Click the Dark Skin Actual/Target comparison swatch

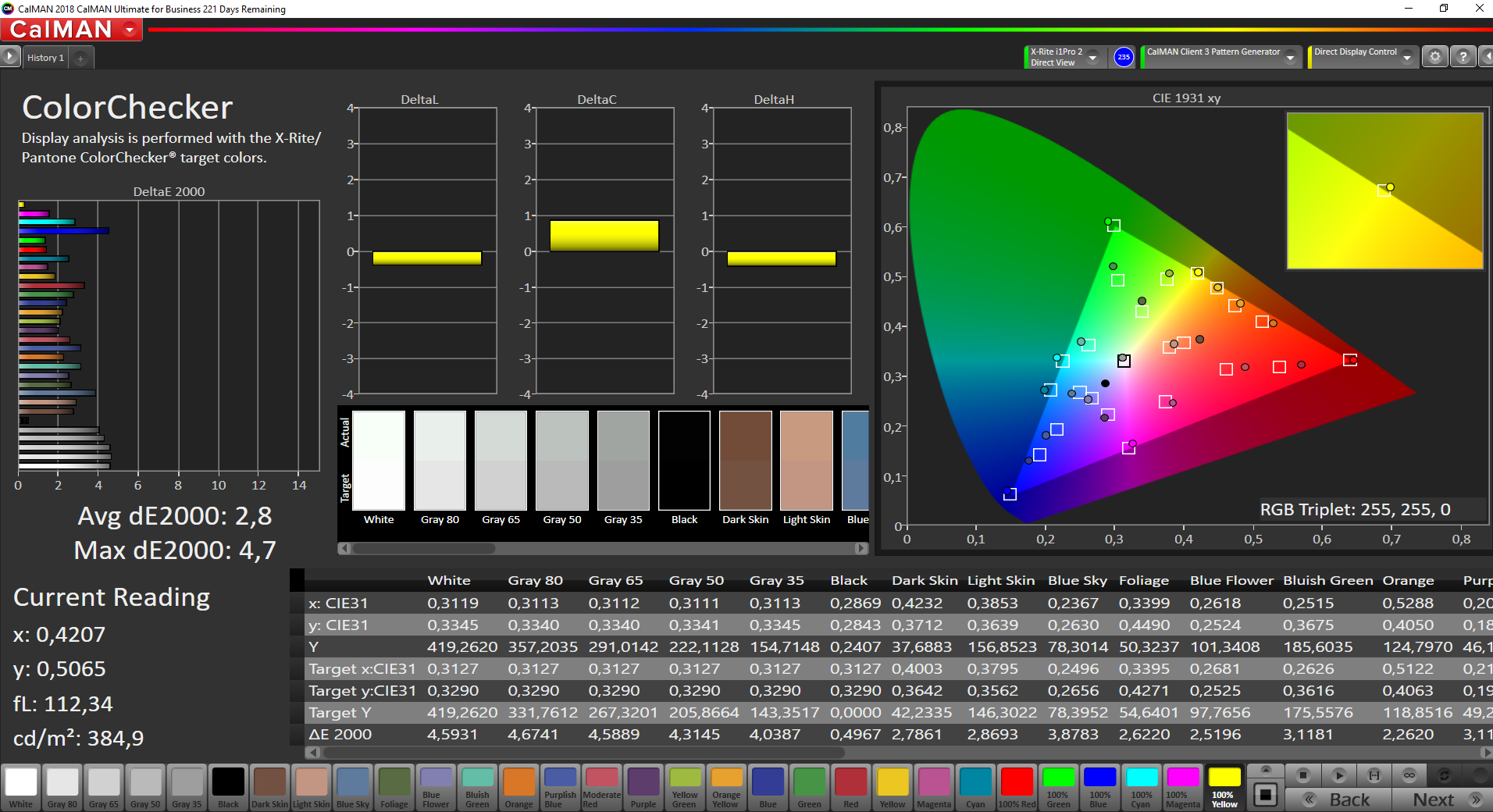point(746,461)
